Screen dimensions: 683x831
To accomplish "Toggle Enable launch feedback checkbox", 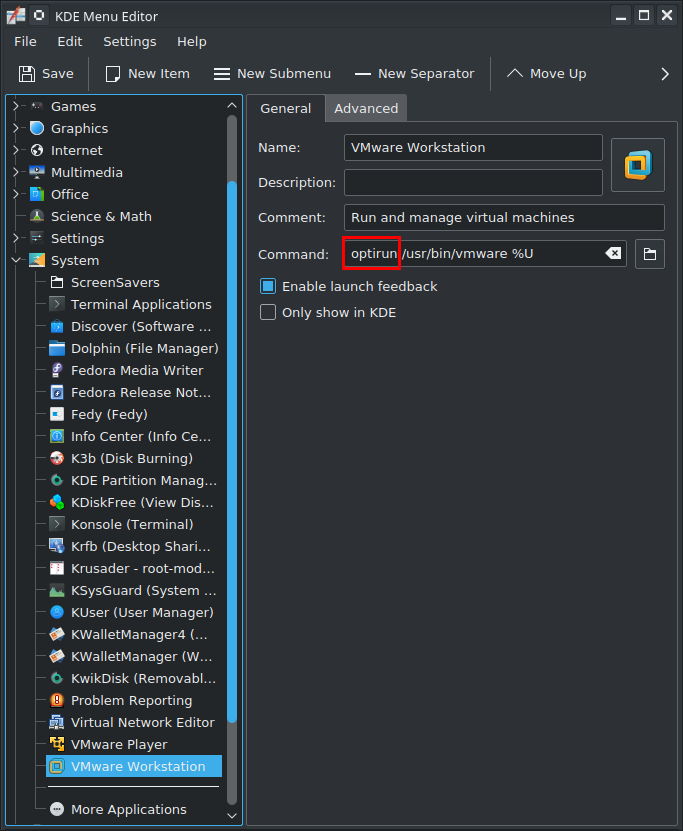I will (x=268, y=287).
